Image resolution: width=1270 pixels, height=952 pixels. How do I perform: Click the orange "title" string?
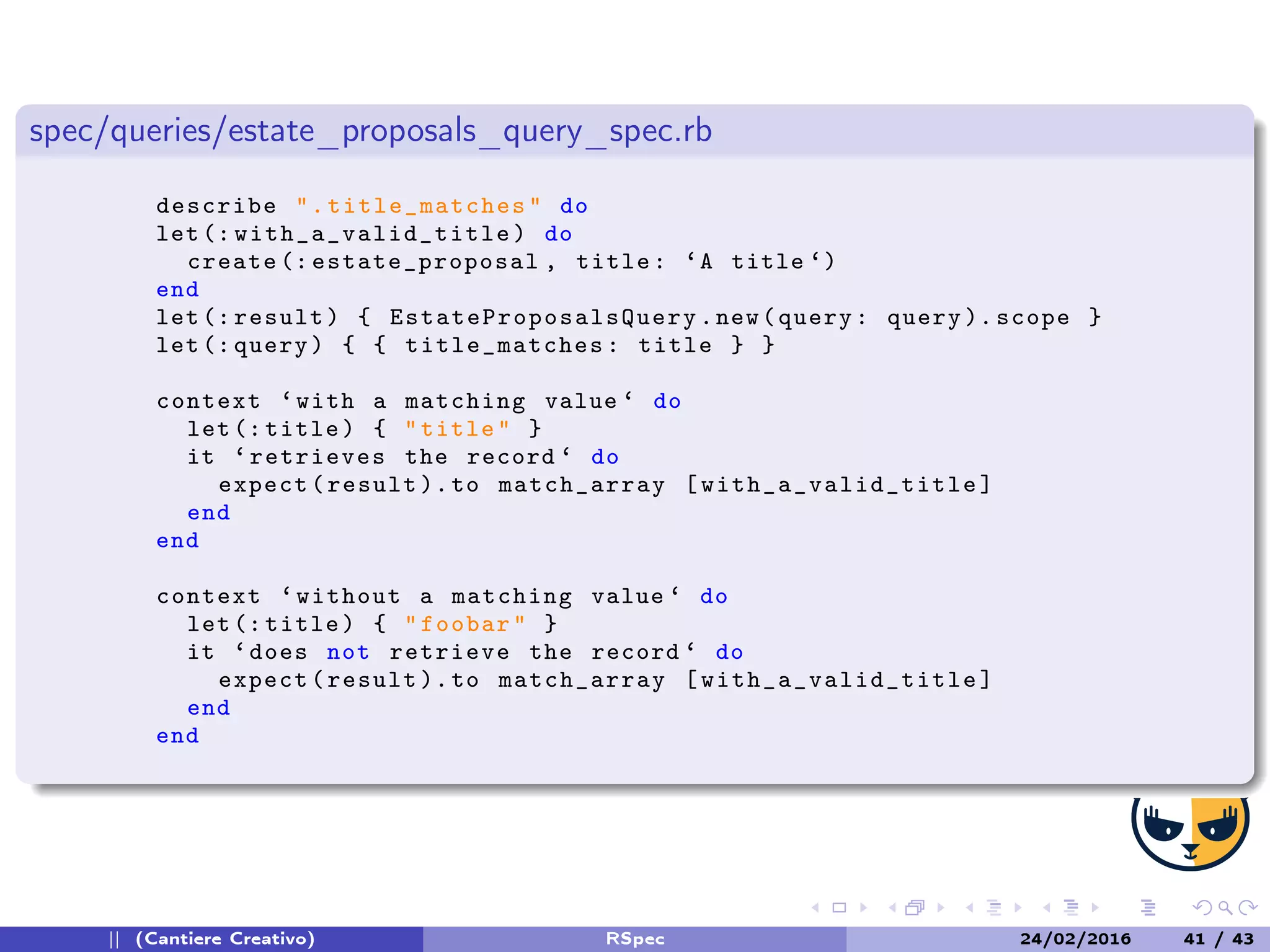click(457, 429)
